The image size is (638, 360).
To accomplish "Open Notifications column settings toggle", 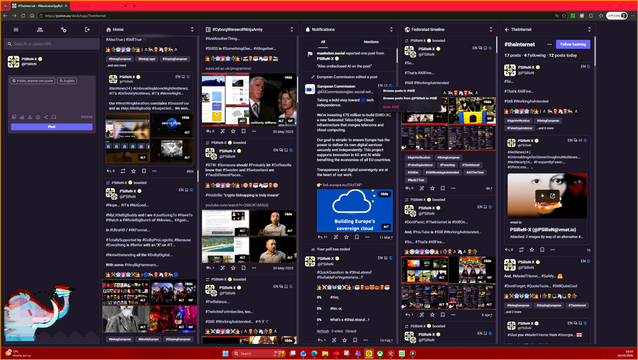I will 391,30.
